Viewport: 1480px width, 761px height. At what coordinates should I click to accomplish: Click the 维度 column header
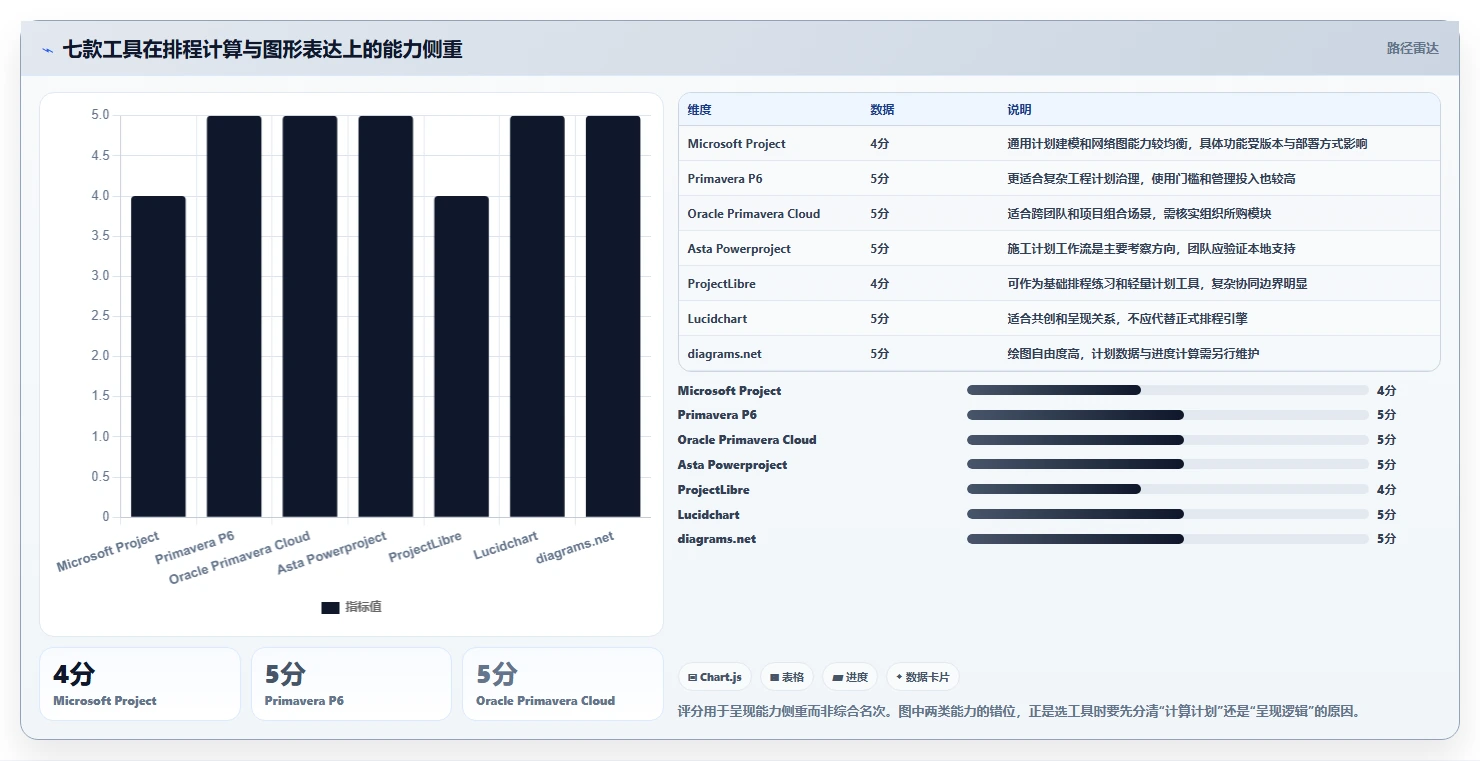coord(700,110)
